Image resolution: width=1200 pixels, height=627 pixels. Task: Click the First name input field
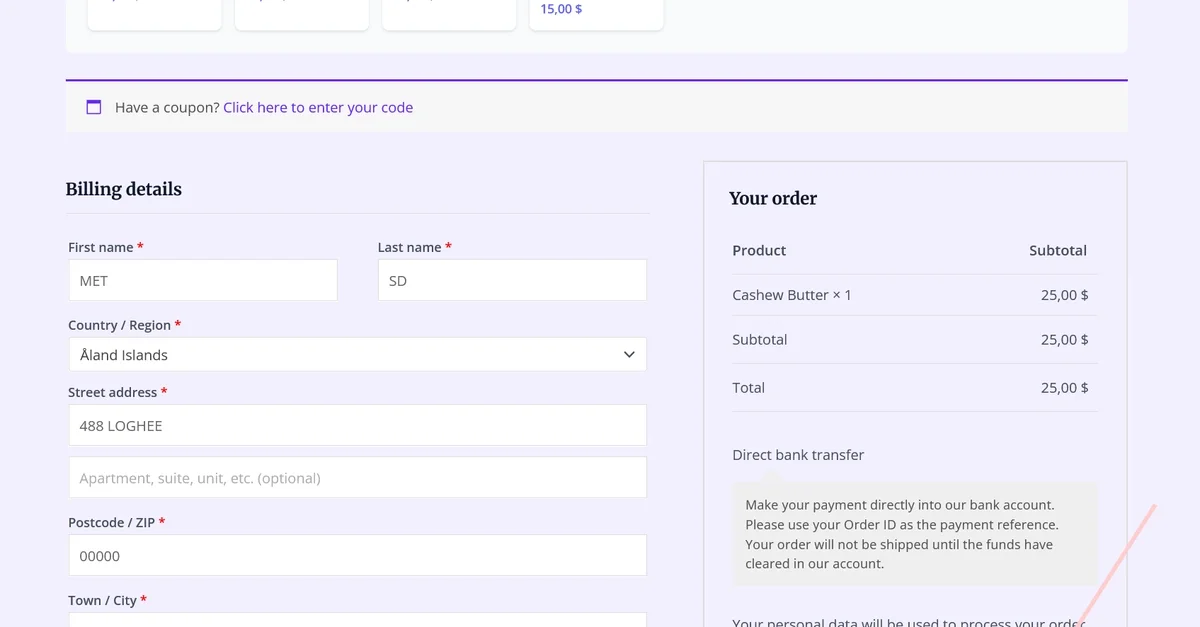click(203, 281)
